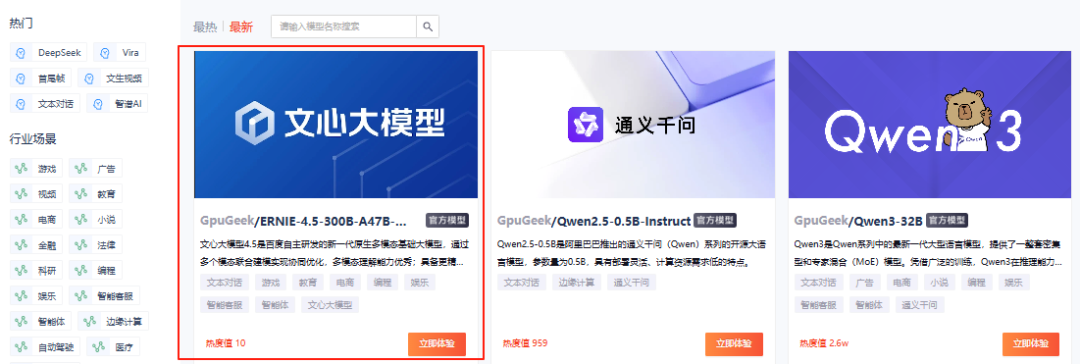Open the 文心大模型 banner image

[335, 125]
